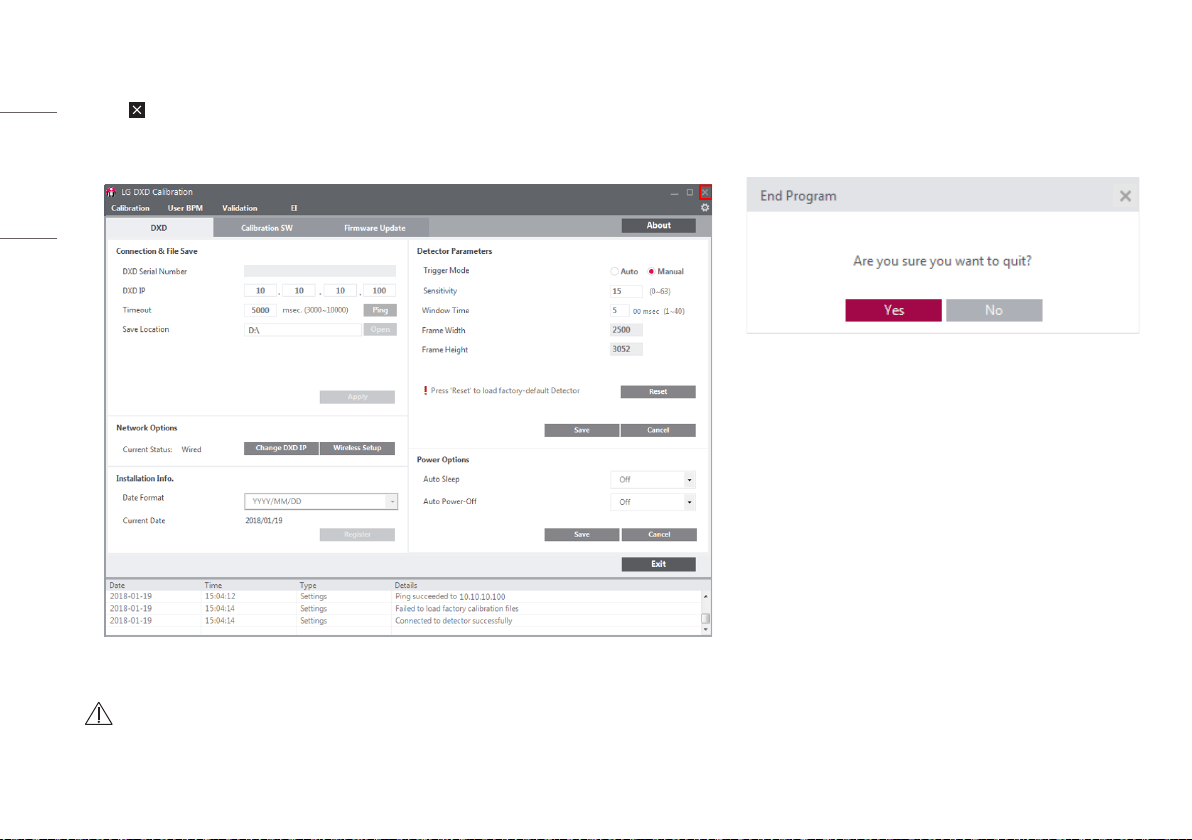The height and width of the screenshot is (840, 1192).
Task: Click the Timeout field showing 5000
Action: point(261,310)
